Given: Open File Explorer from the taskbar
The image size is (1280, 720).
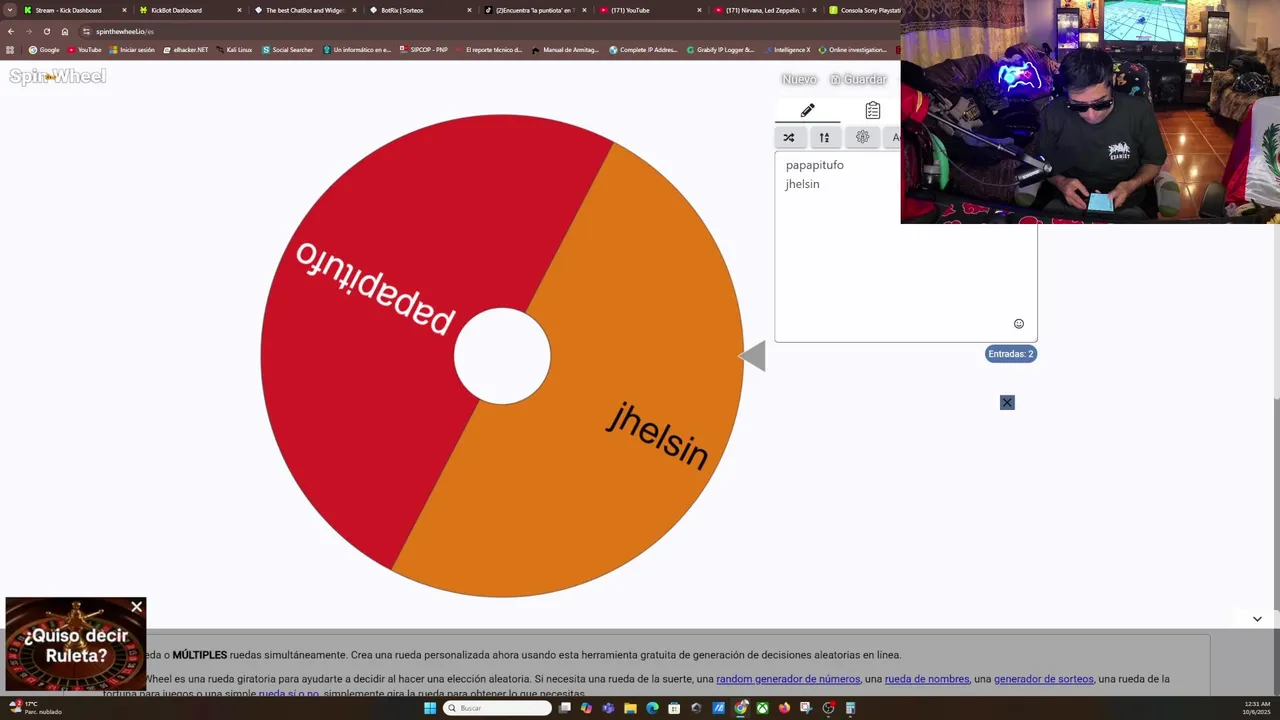Looking at the screenshot, I should pos(630,708).
